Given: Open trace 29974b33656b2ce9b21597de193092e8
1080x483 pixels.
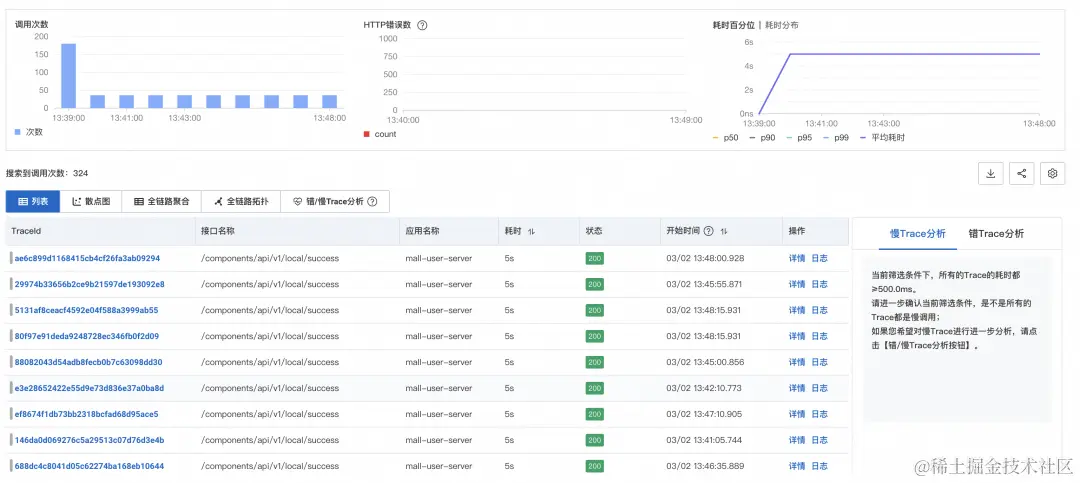Looking at the screenshot, I should [90, 284].
